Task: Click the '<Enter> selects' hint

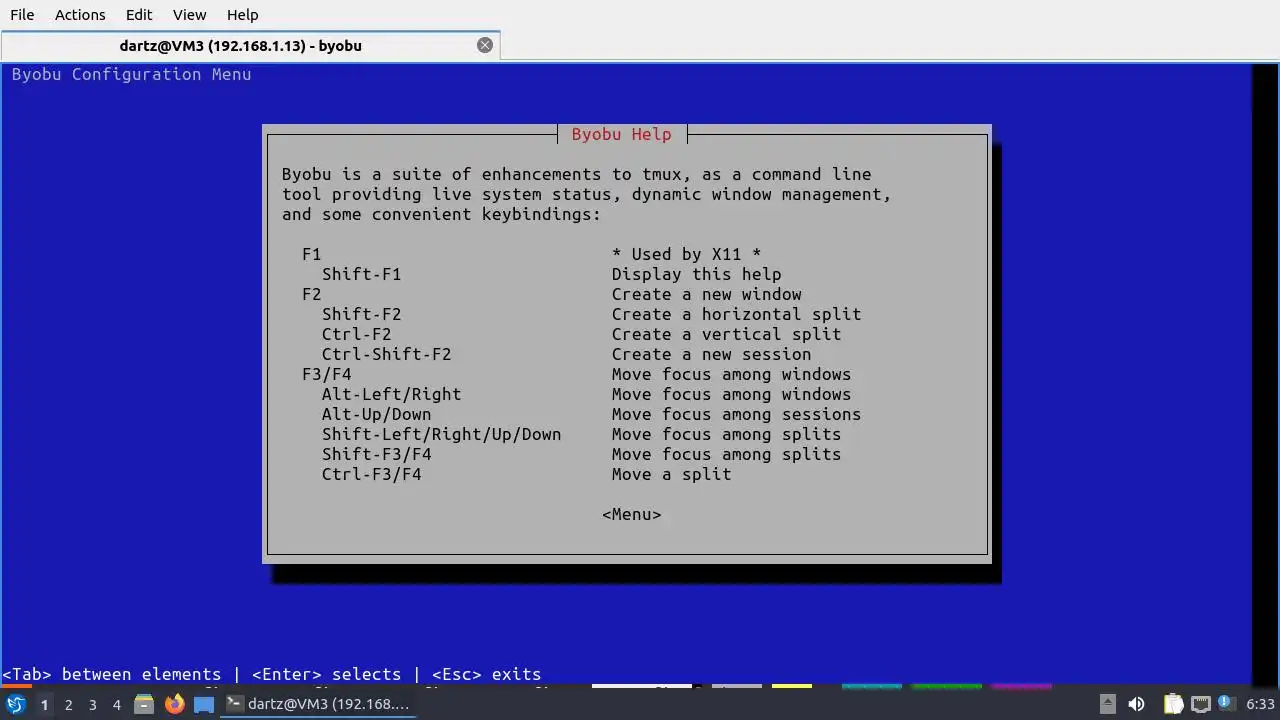Action: point(326,674)
